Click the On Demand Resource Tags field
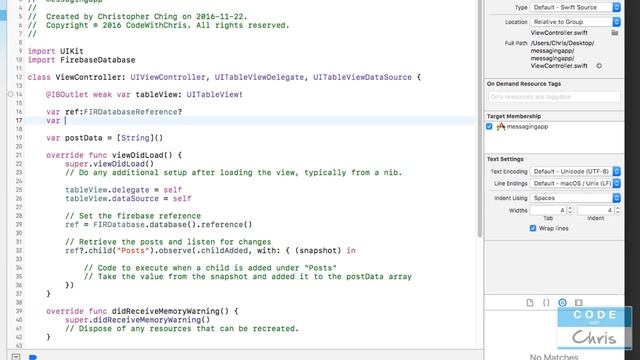 coord(554,97)
